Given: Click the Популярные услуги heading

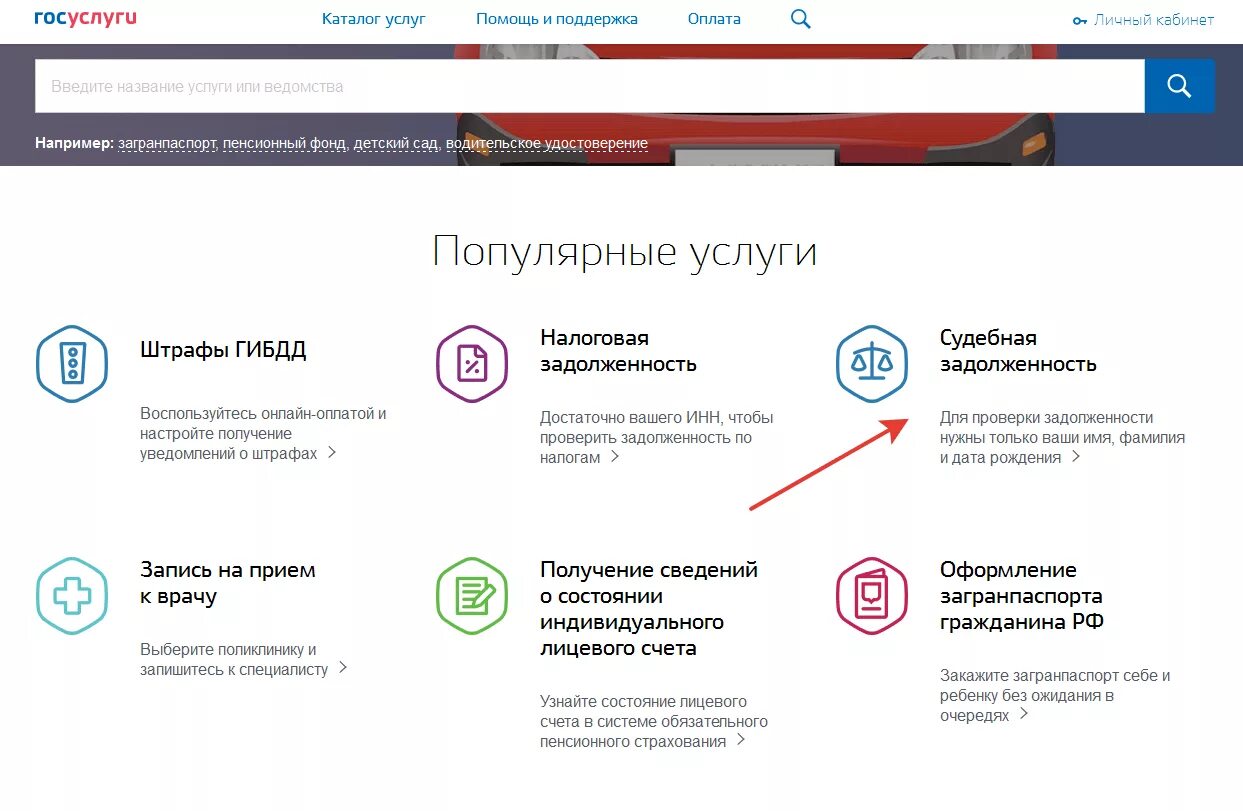Looking at the screenshot, I should pos(624,251).
